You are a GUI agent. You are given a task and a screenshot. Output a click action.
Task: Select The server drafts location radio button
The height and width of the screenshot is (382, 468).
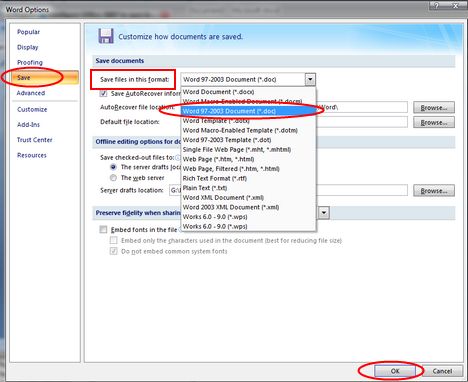point(113,167)
